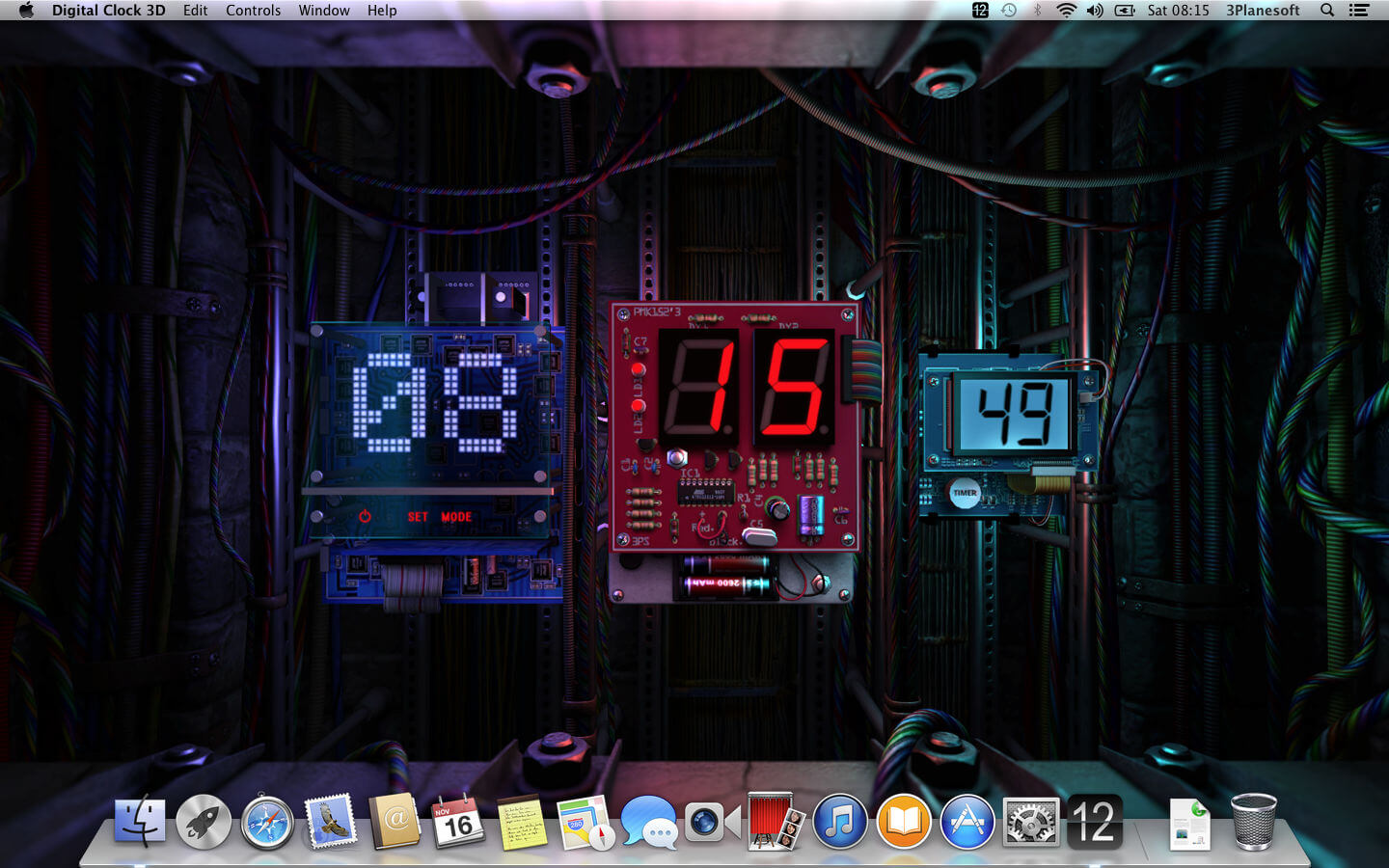Screen dimensions: 1389x868
Task: Open the volume control in menu bar
Action: pos(1095,11)
